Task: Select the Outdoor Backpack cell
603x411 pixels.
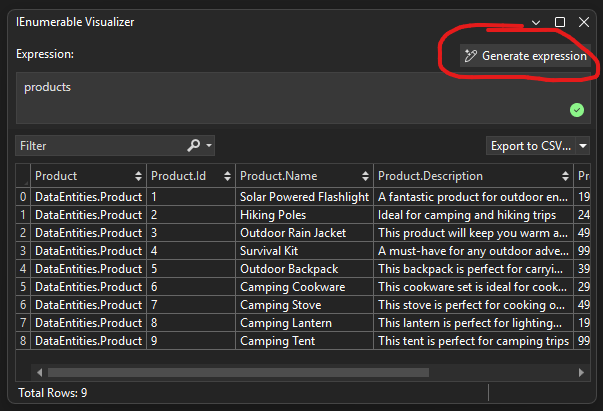Action: (304, 269)
